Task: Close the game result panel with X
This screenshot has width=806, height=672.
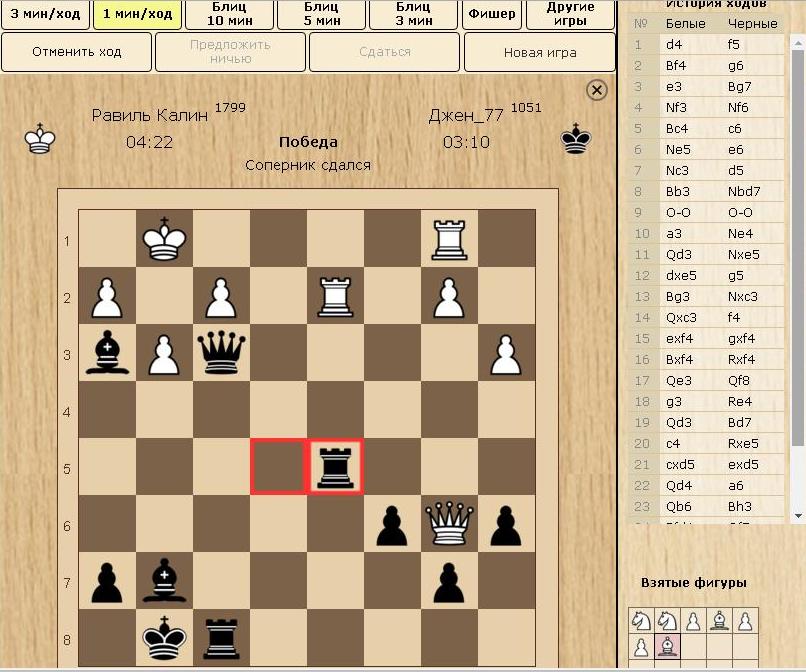Action: [596, 91]
